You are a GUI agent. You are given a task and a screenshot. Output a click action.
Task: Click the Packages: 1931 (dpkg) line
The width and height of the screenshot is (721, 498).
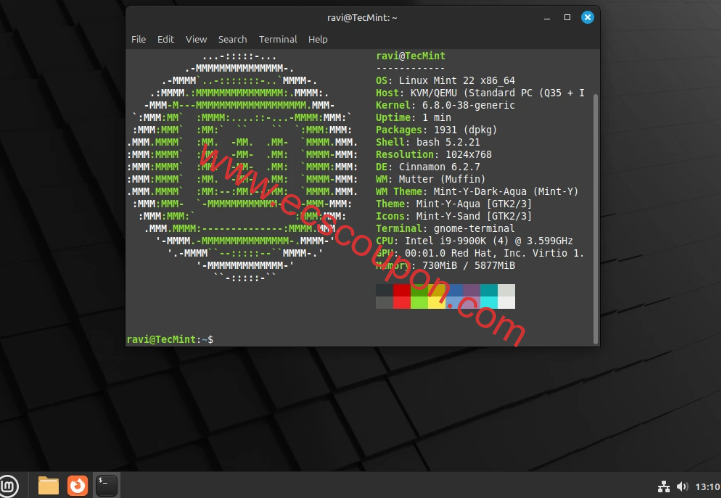[x=436, y=130]
